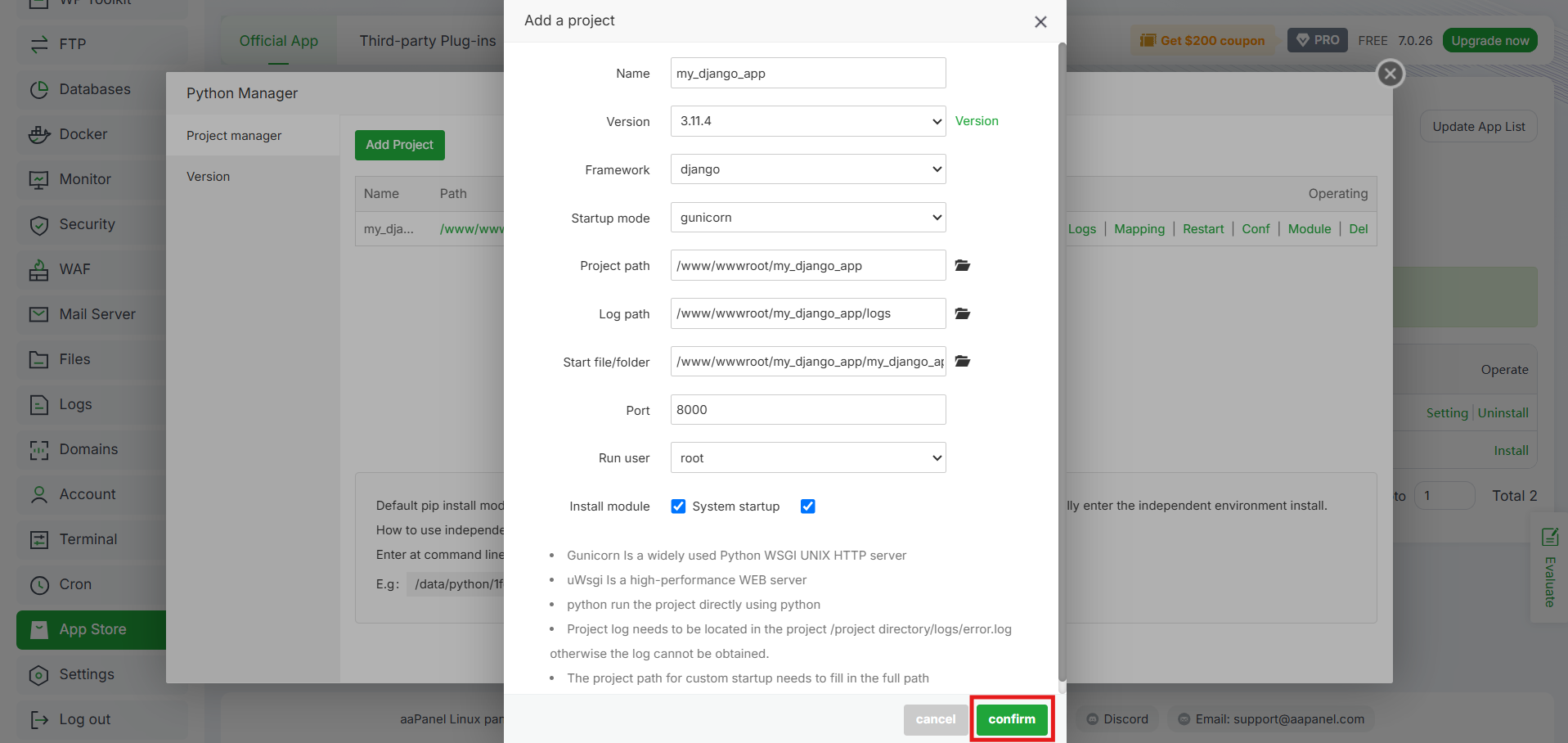Screen dimensions: 1568x743
Task: Click the Start file/folder input field
Action: 808,362
